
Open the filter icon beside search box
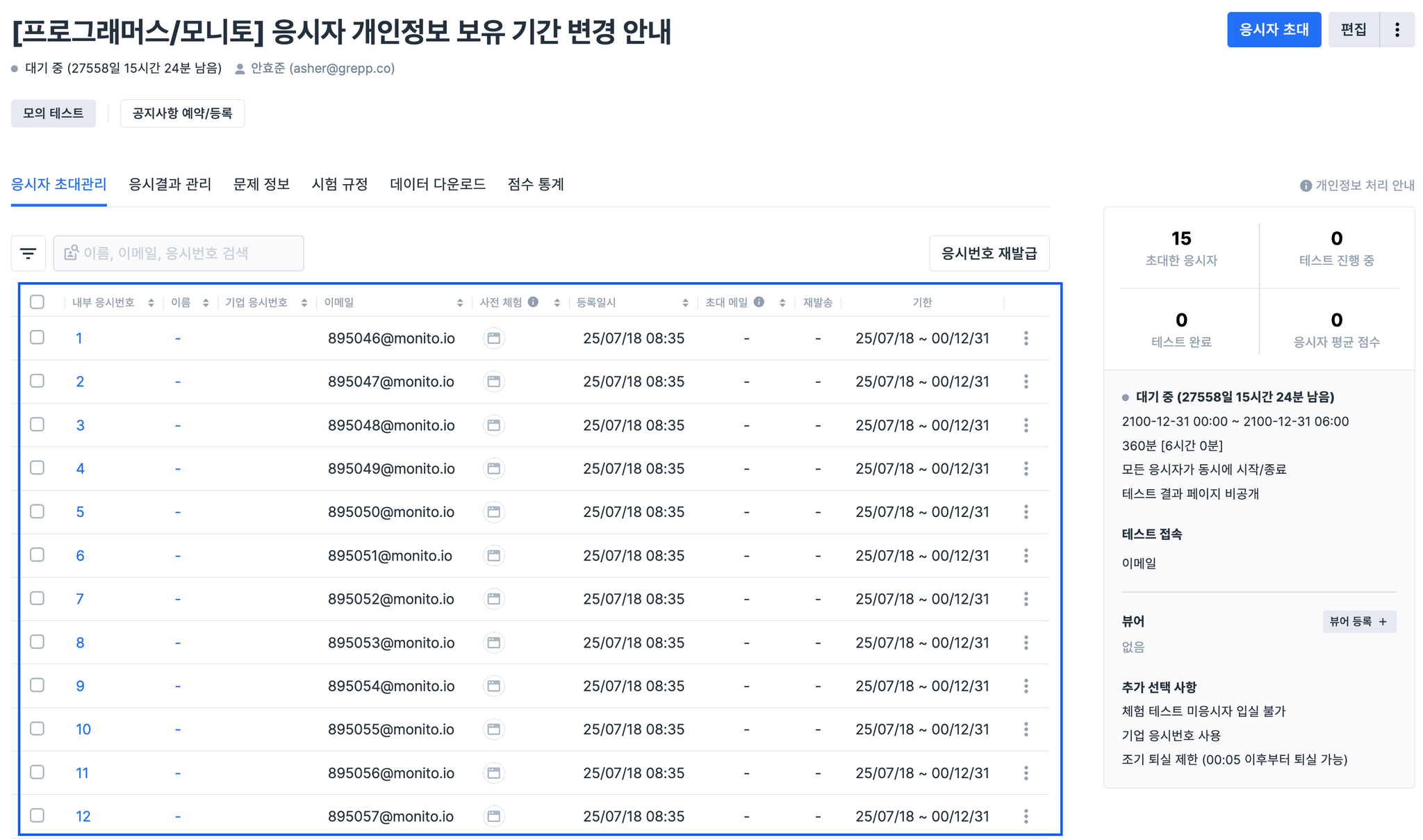[x=28, y=254]
